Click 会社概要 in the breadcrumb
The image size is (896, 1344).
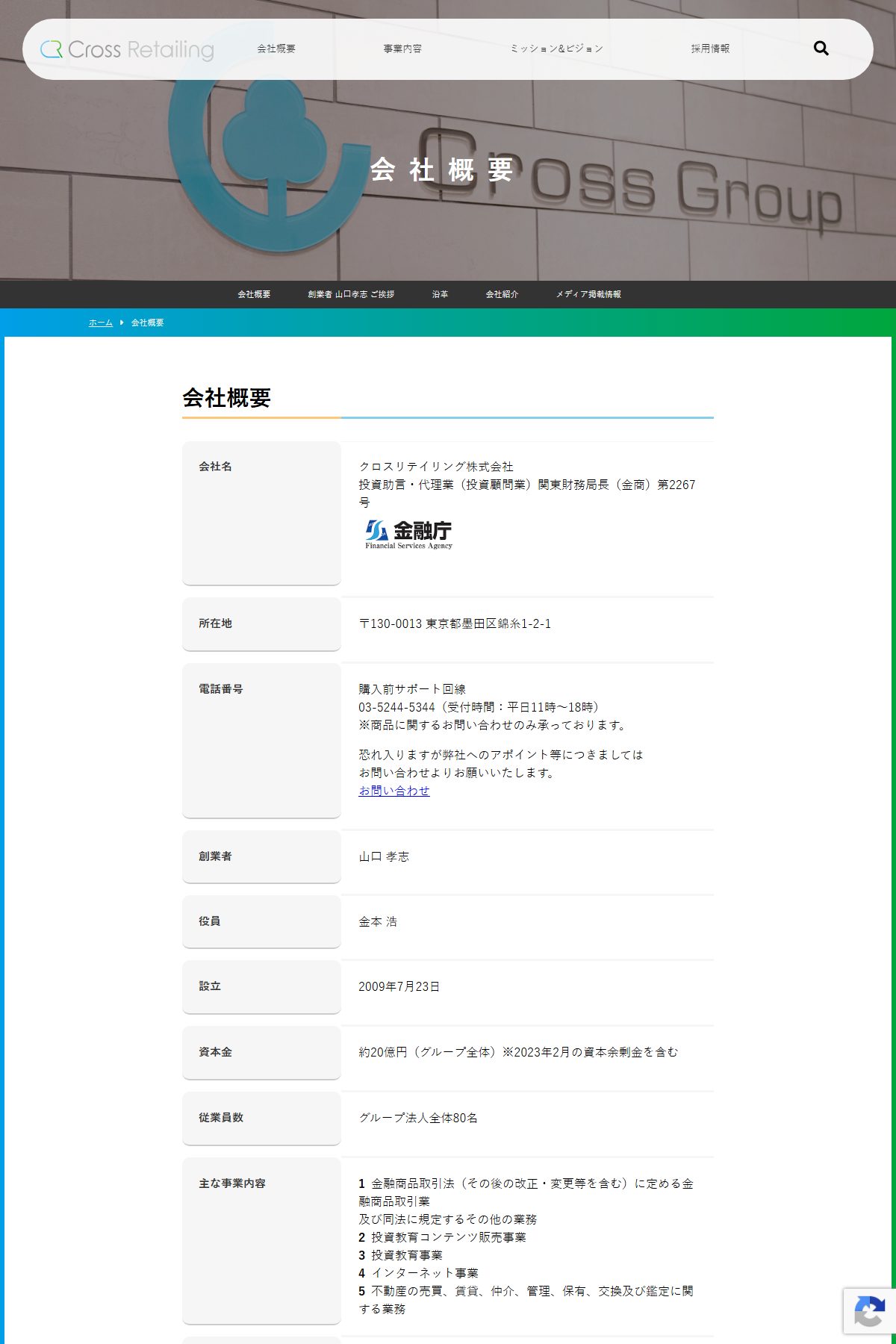(148, 323)
